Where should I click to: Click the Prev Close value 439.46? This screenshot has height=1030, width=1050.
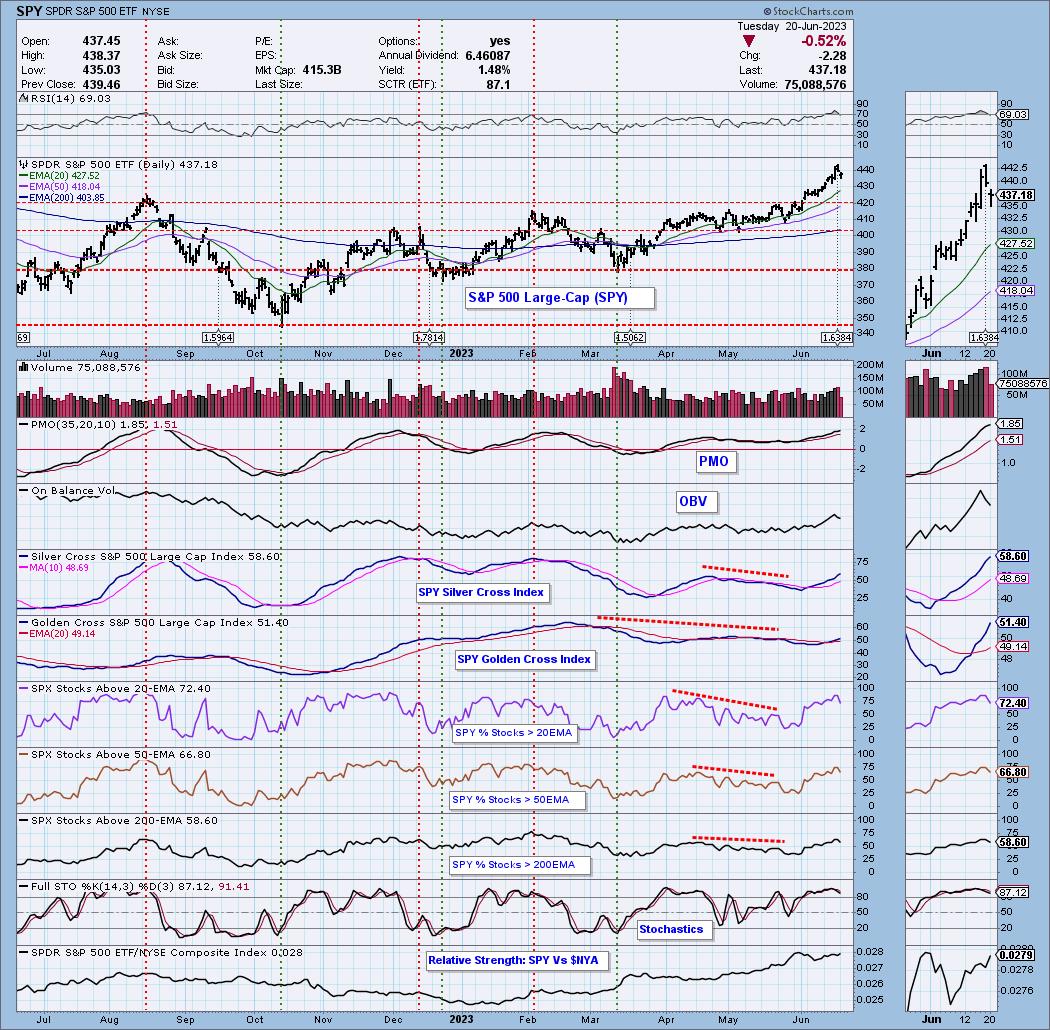point(102,84)
